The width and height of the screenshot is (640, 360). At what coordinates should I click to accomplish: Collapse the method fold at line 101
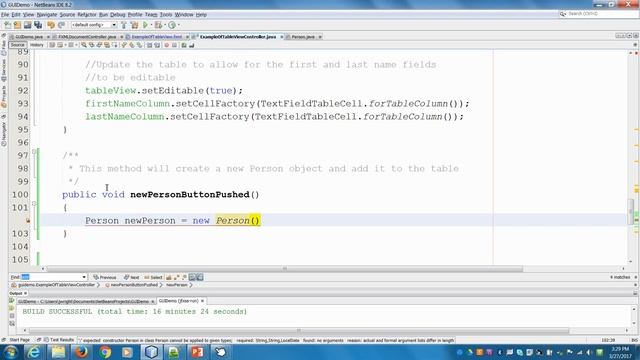pyautogui.click(x=34, y=203)
